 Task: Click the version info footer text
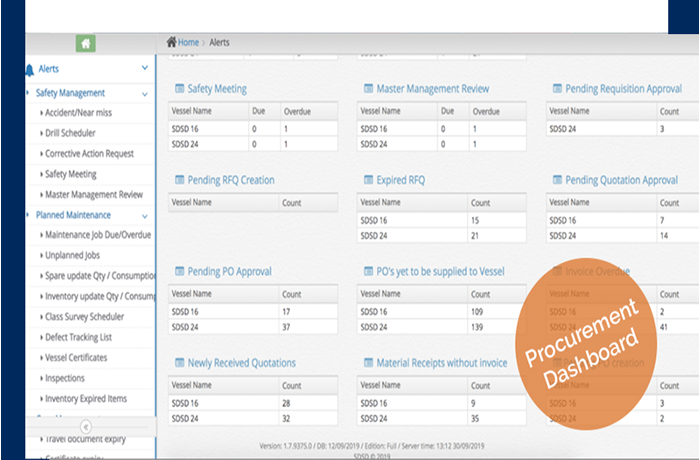371,446
